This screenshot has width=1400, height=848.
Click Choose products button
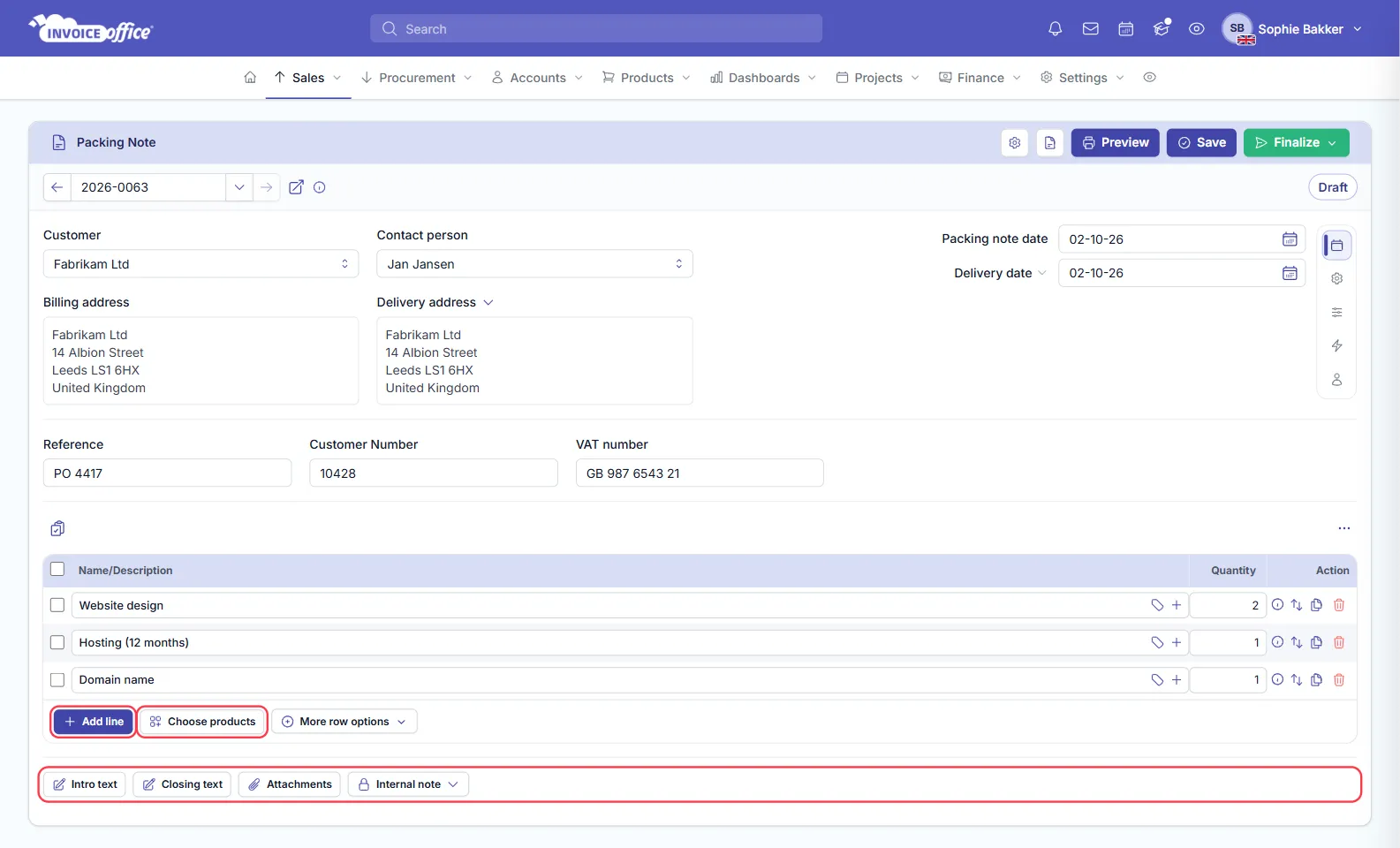click(202, 722)
